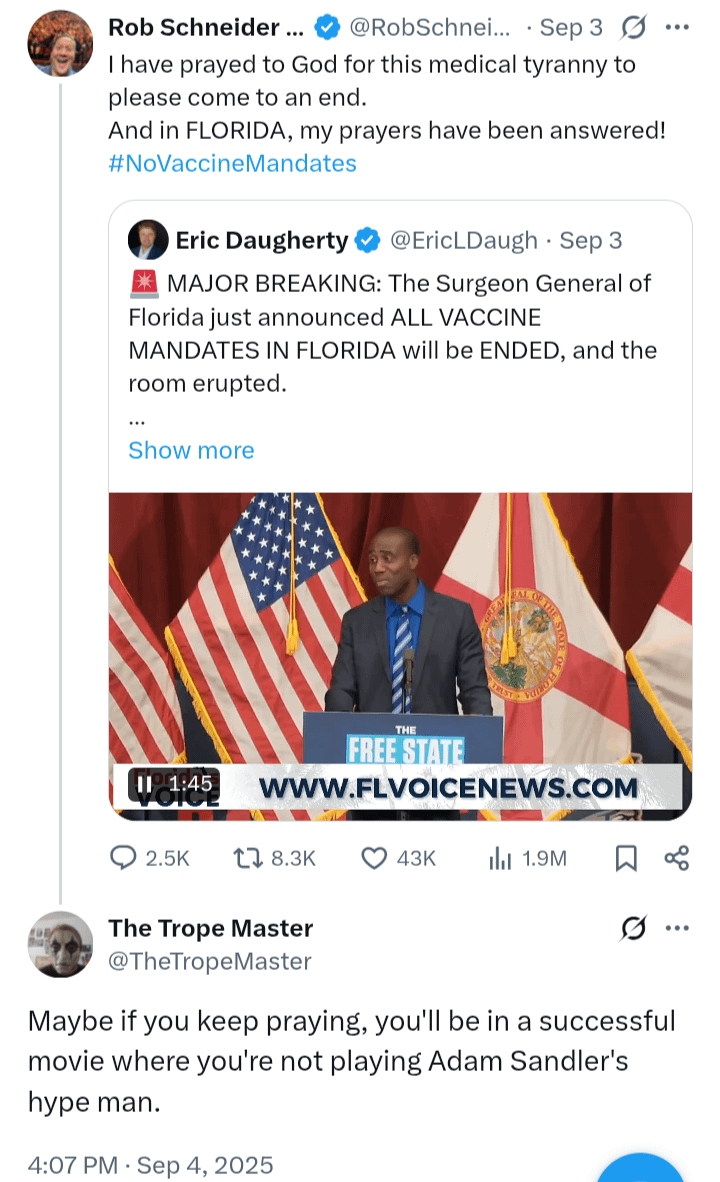Repost the tweet with 8.3K reposts

(x=247, y=858)
